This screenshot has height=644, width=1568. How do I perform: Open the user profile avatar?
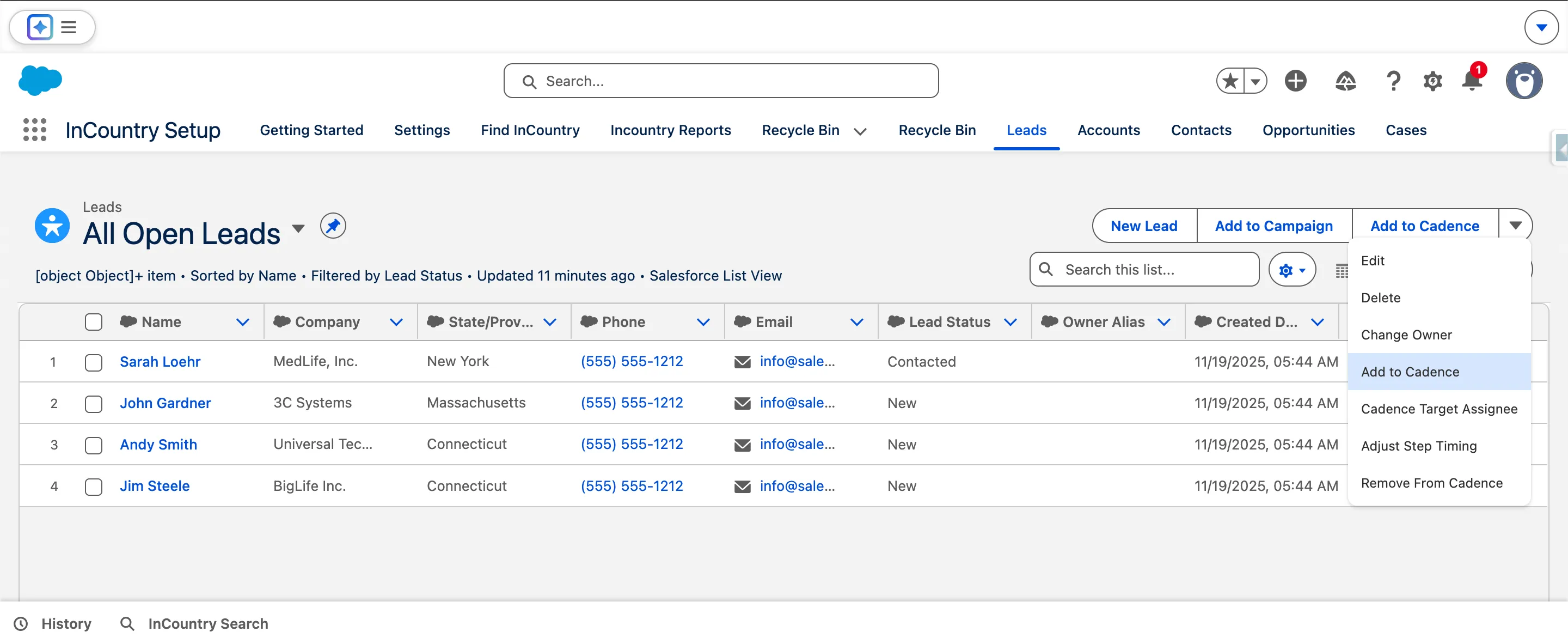point(1523,81)
